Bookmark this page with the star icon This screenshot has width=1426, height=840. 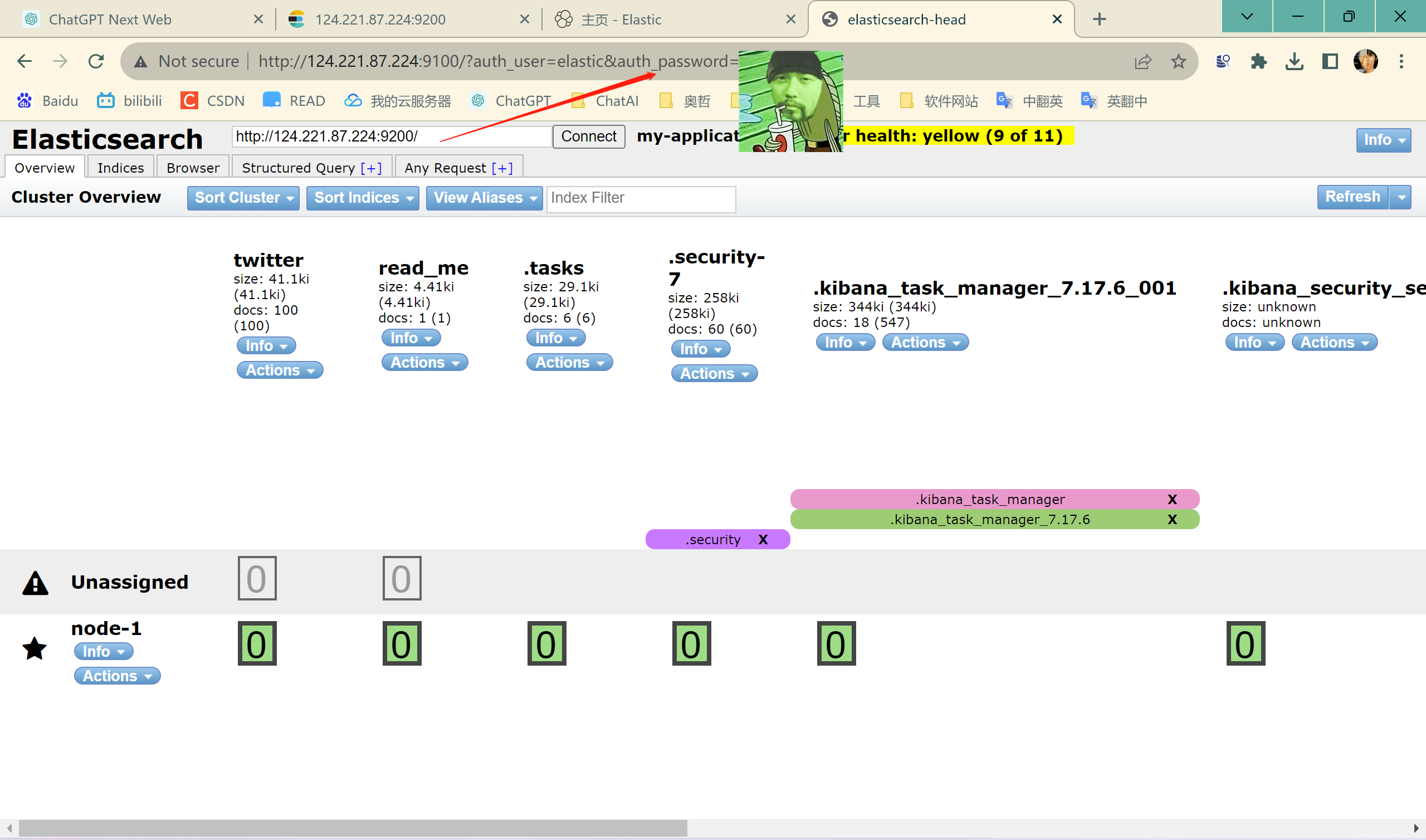click(x=1179, y=61)
